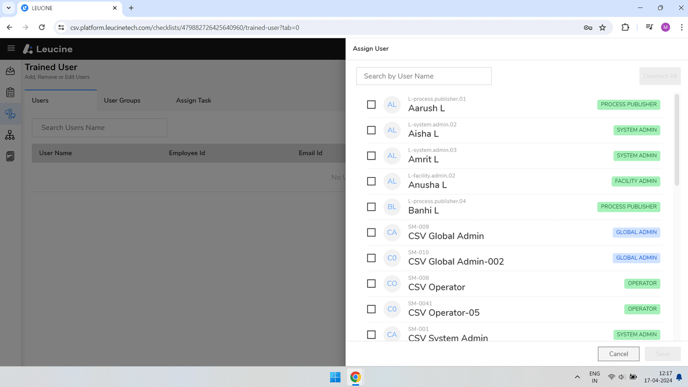Check the box for Aisha L

[371, 130]
